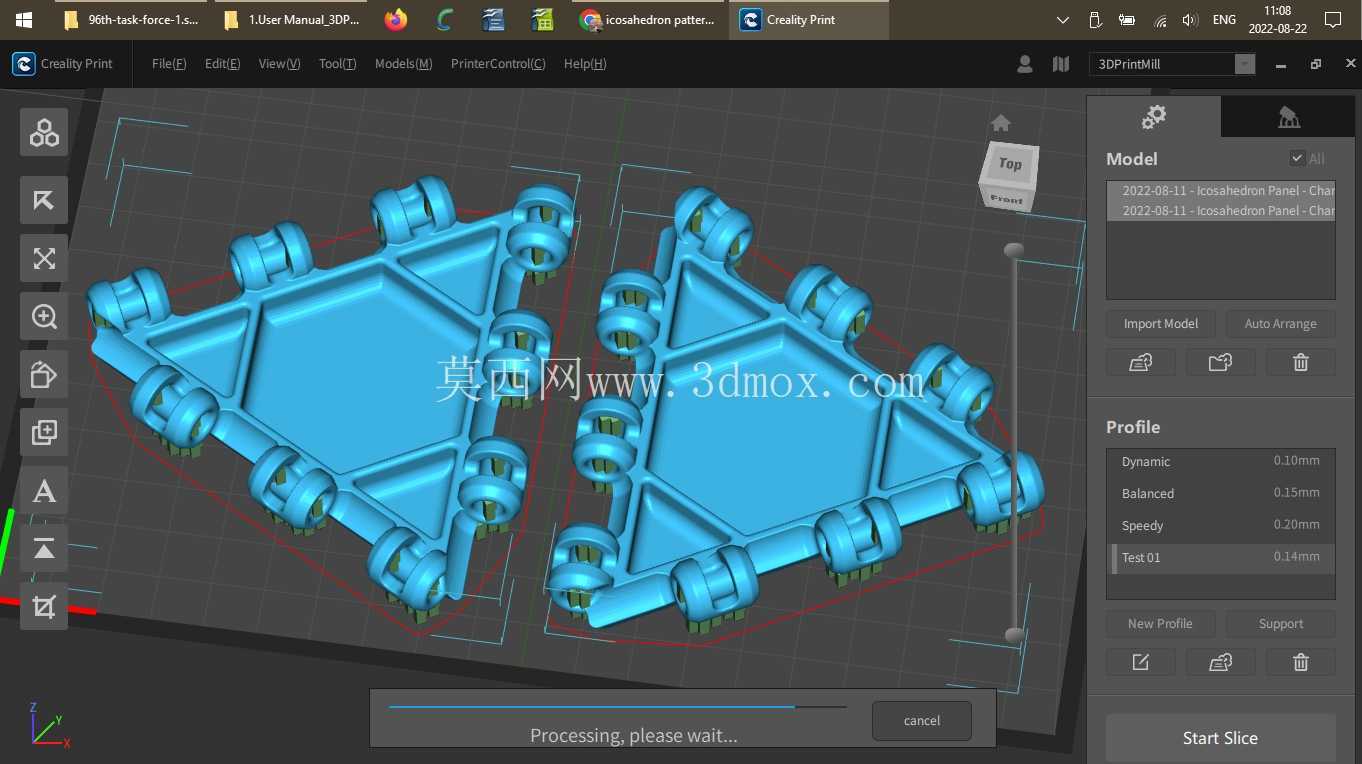This screenshot has height=764, width=1362.
Task: Click the lay flat on bed tool
Action: [x=44, y=548]
